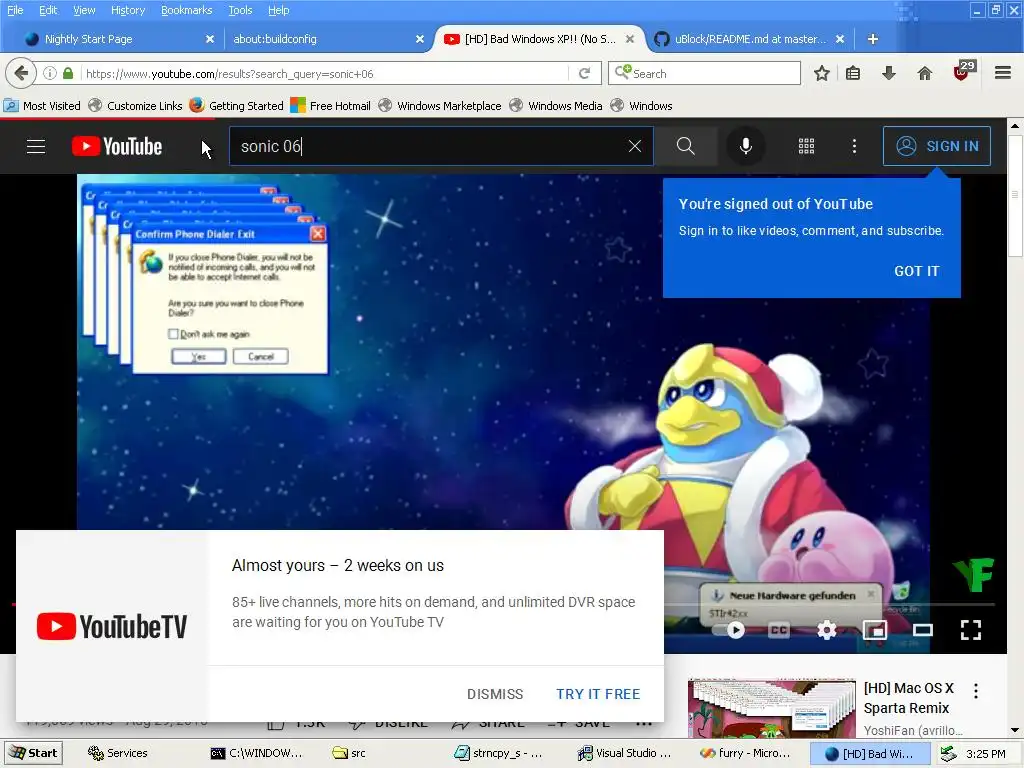Open the View menu
The image size is (1024, 768).
tap(84, 10)
